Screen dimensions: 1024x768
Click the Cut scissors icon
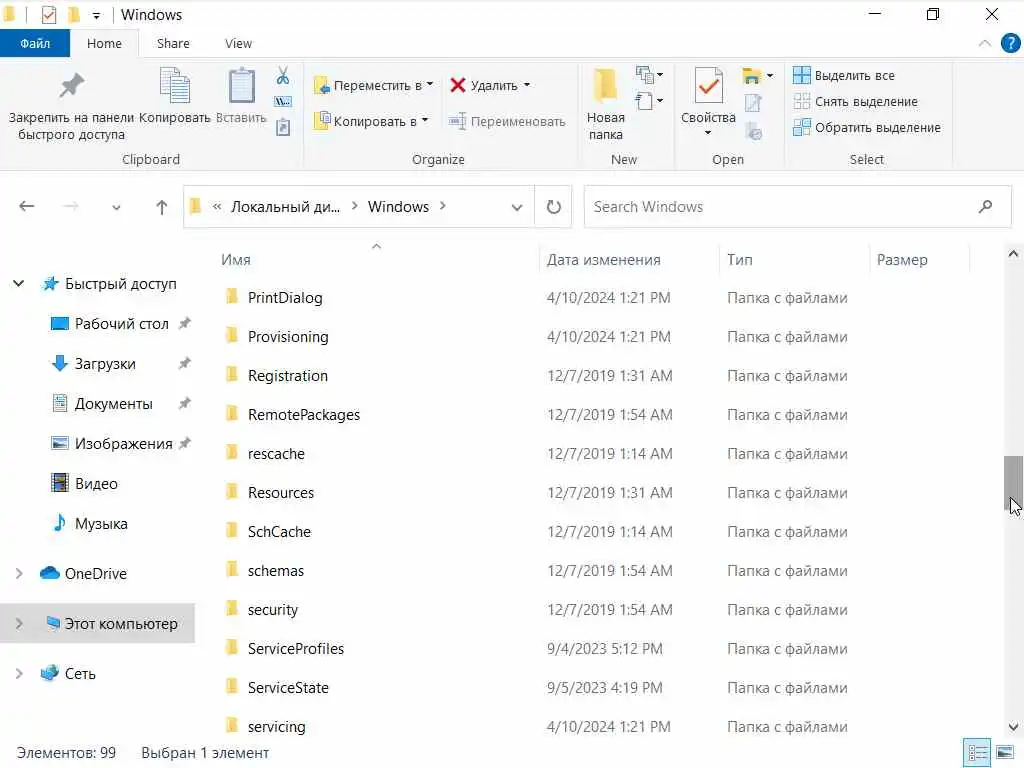[x=283, y=76]
